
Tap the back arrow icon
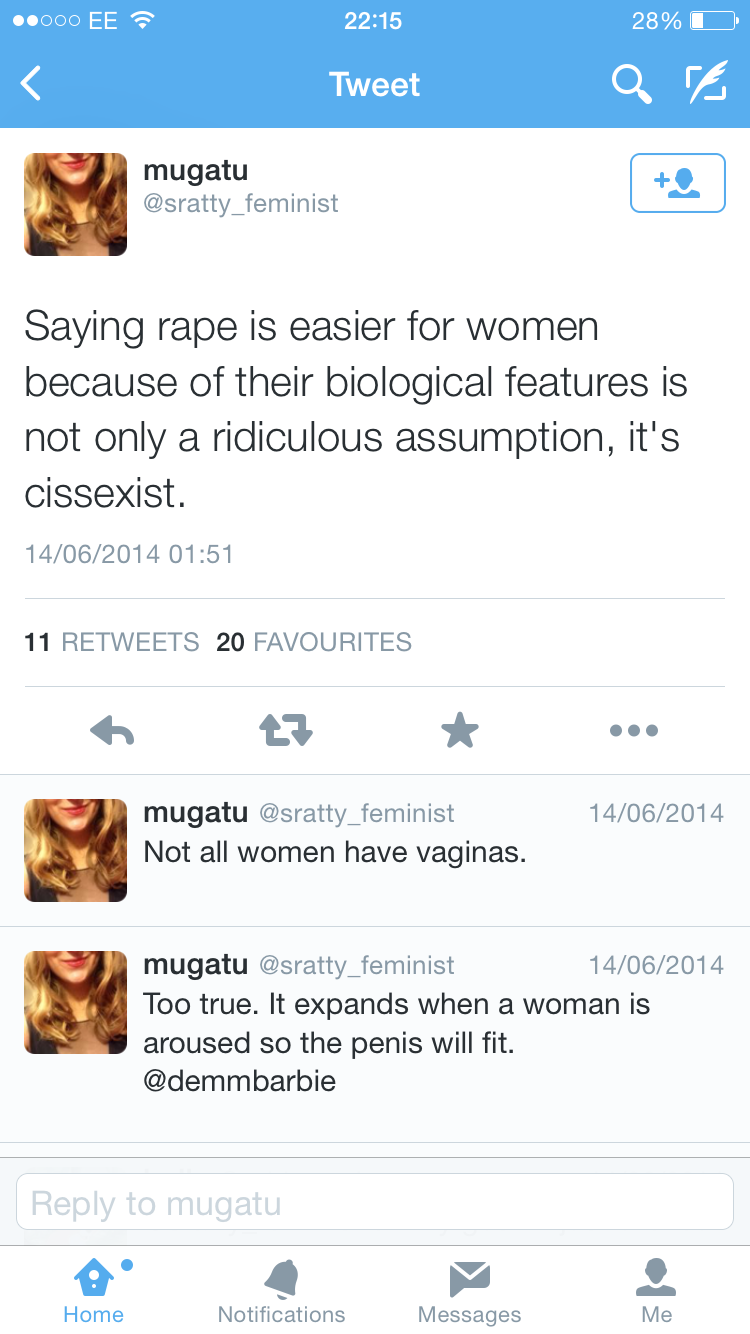[32, 84]
